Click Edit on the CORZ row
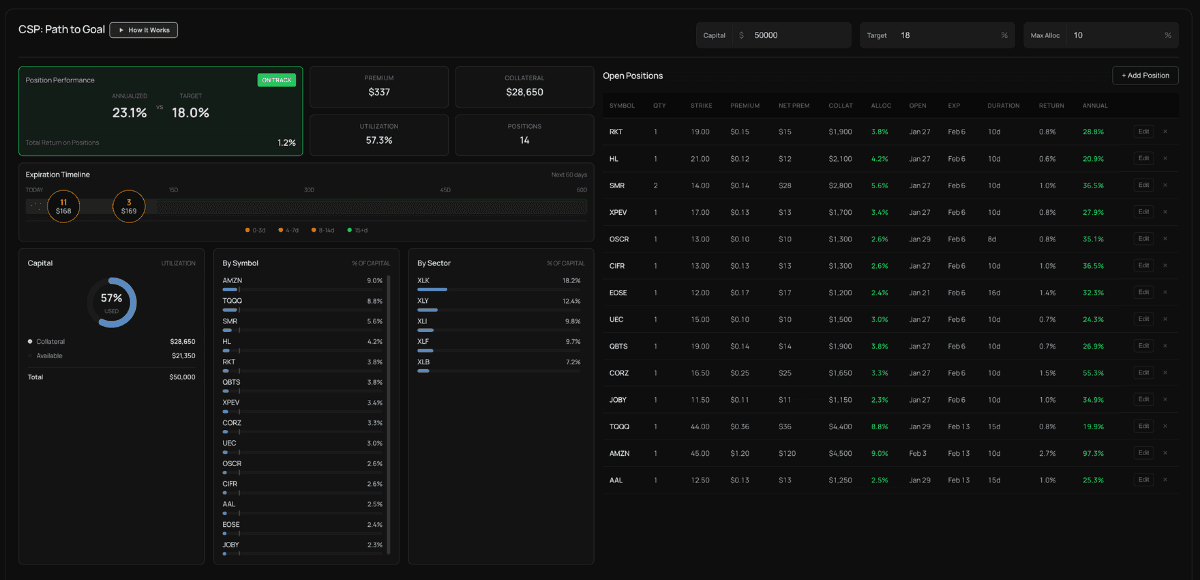1200x580 pixels. (x=1144, y=372)
